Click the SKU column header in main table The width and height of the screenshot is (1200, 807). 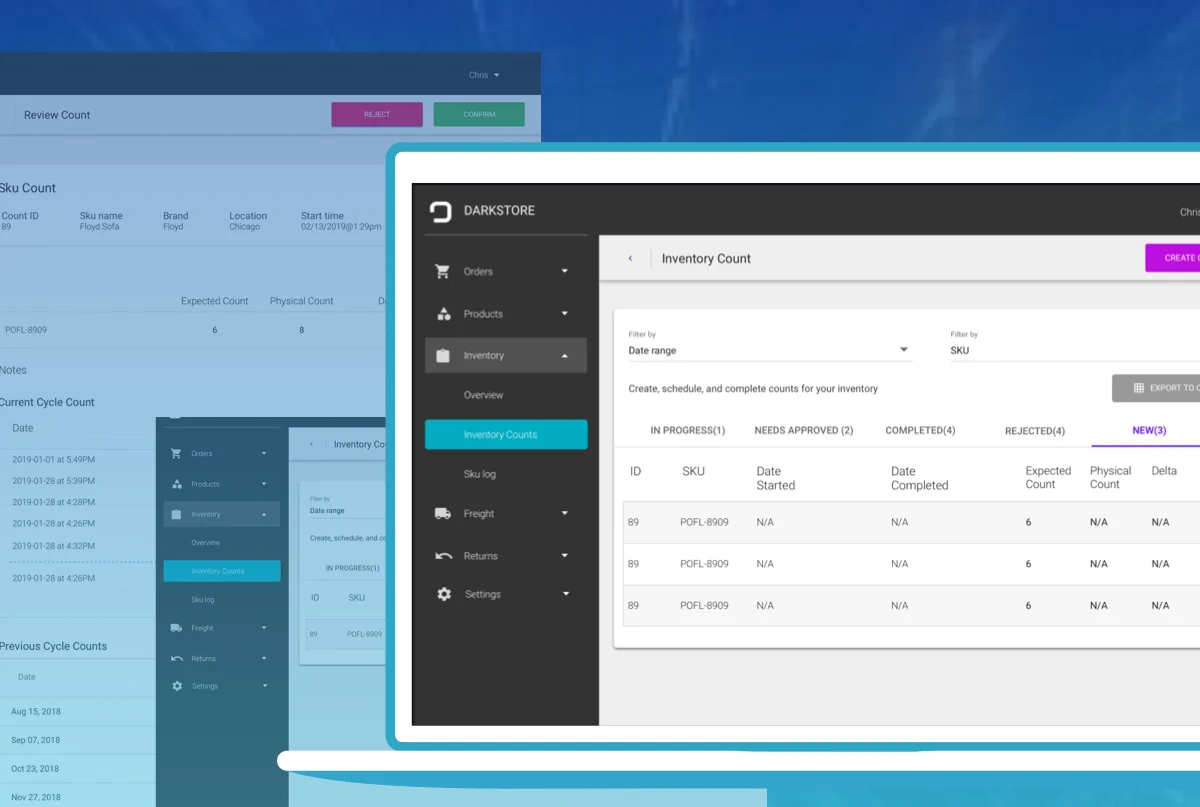pyautogui.click(x=693, y=471)
